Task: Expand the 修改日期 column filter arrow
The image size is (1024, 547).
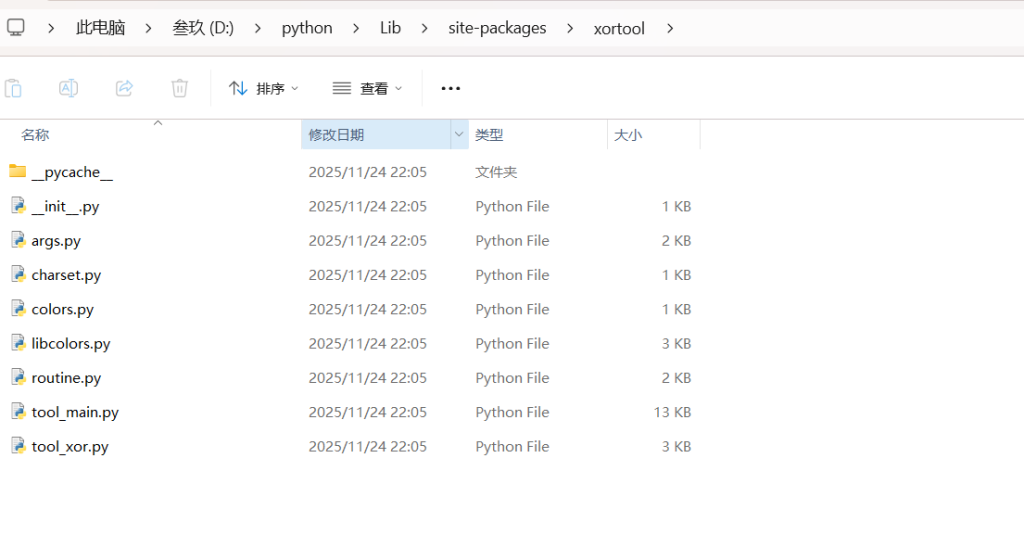Action: (x=459, y=134)
